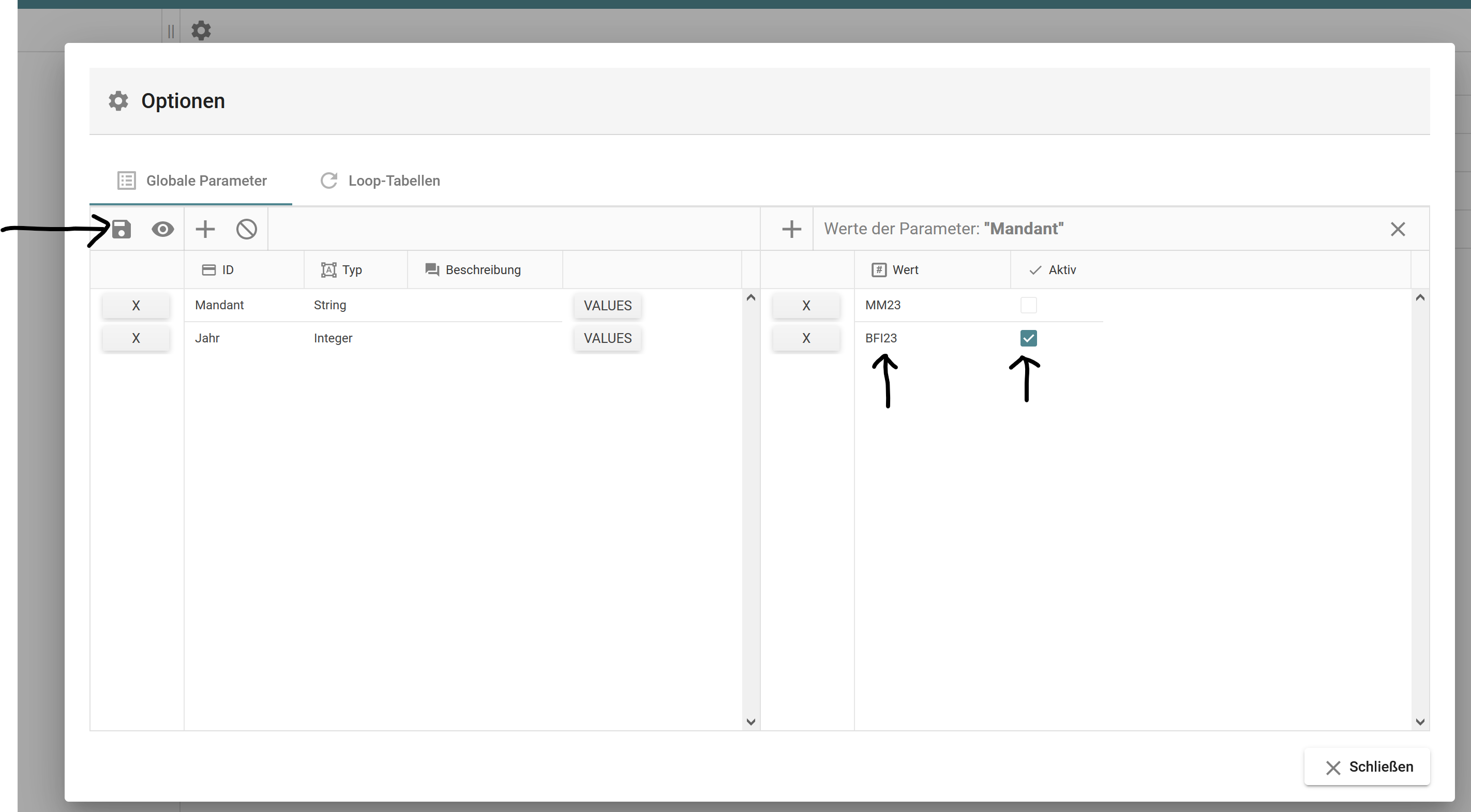Click the BFI23 value cell
Viewport: 1471px width, 812px height.
[x=881, y=338]
